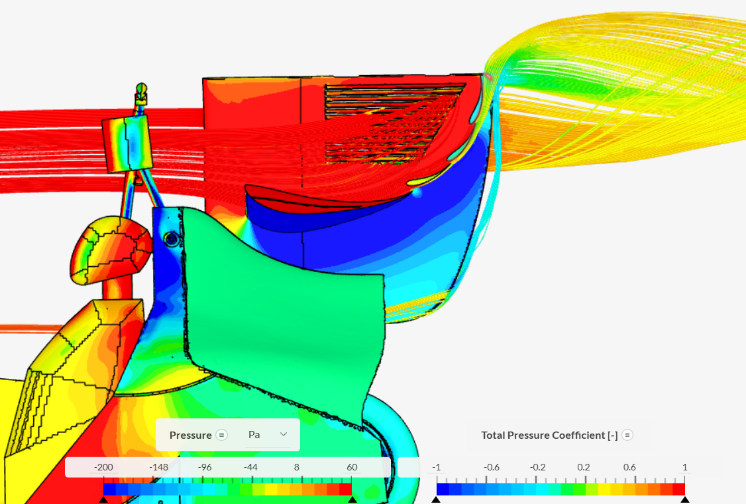
Task: Edit the 60 maximum pressure value
Action: pos(352,467)
